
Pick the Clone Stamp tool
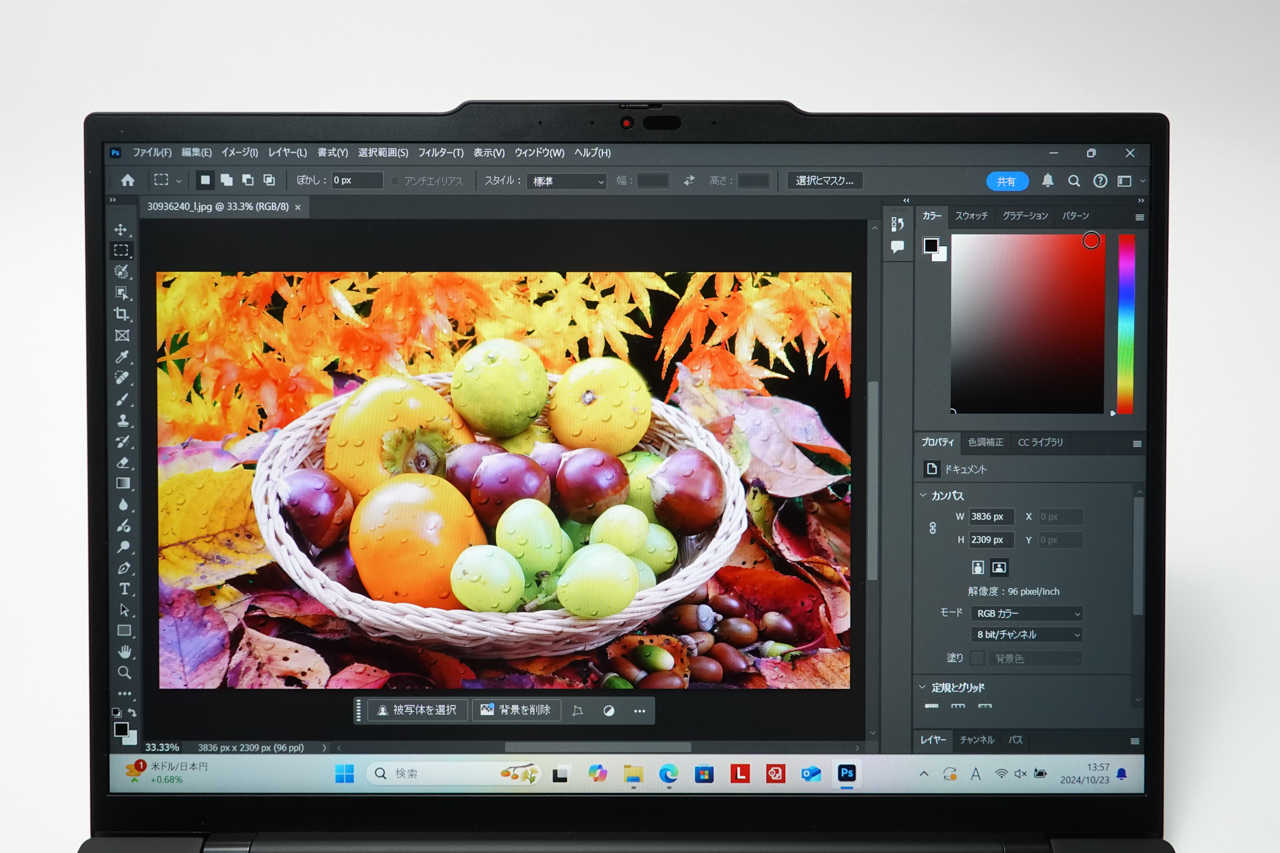123,421
